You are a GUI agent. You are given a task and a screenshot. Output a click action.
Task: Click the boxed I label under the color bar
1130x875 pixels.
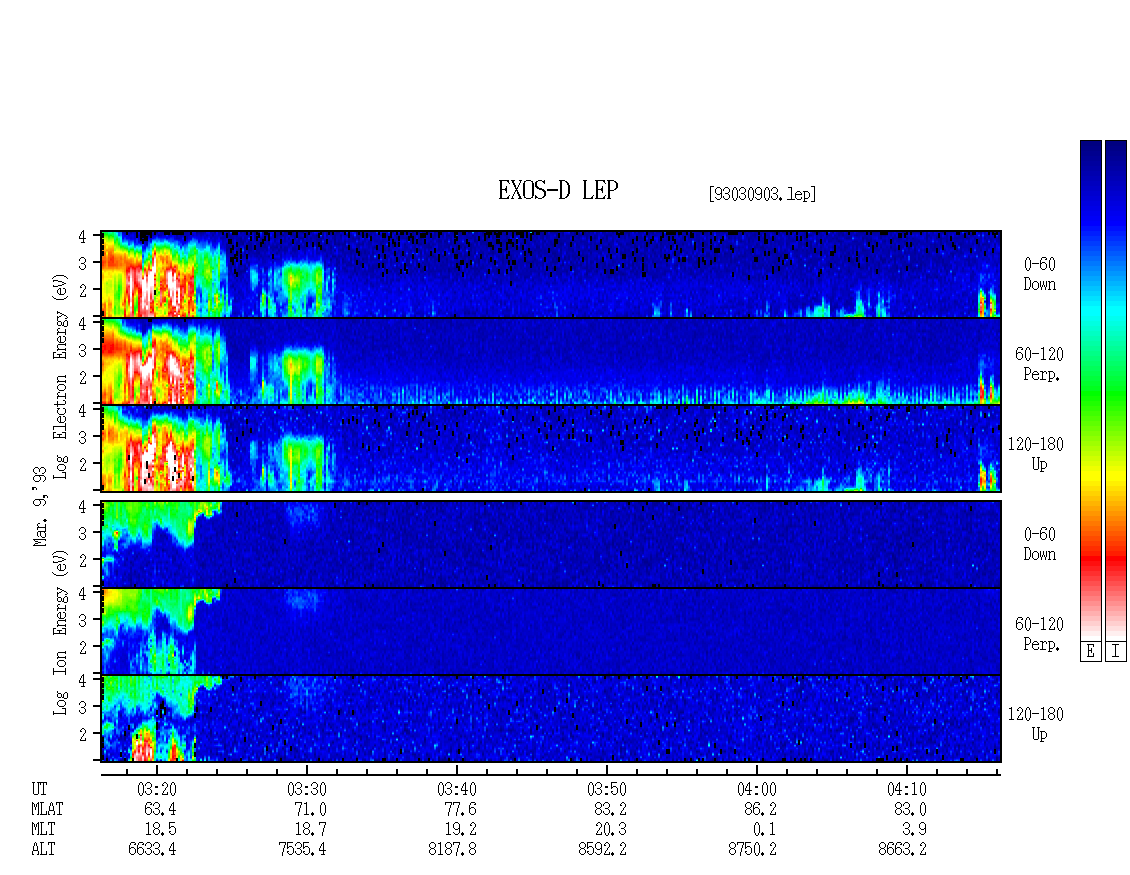point(1116,652)
